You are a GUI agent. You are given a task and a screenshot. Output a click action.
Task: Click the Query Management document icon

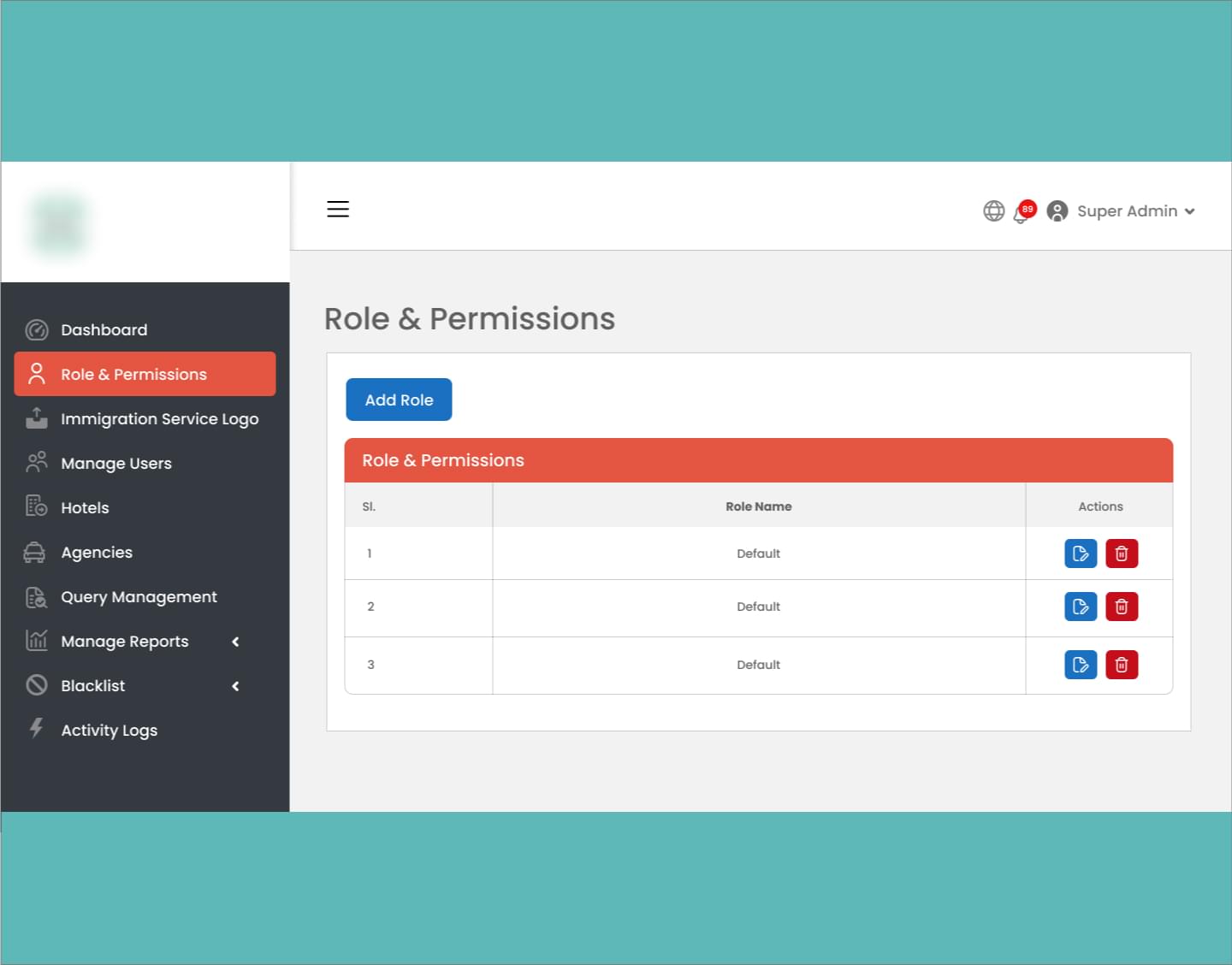click(x=37, y=597)
